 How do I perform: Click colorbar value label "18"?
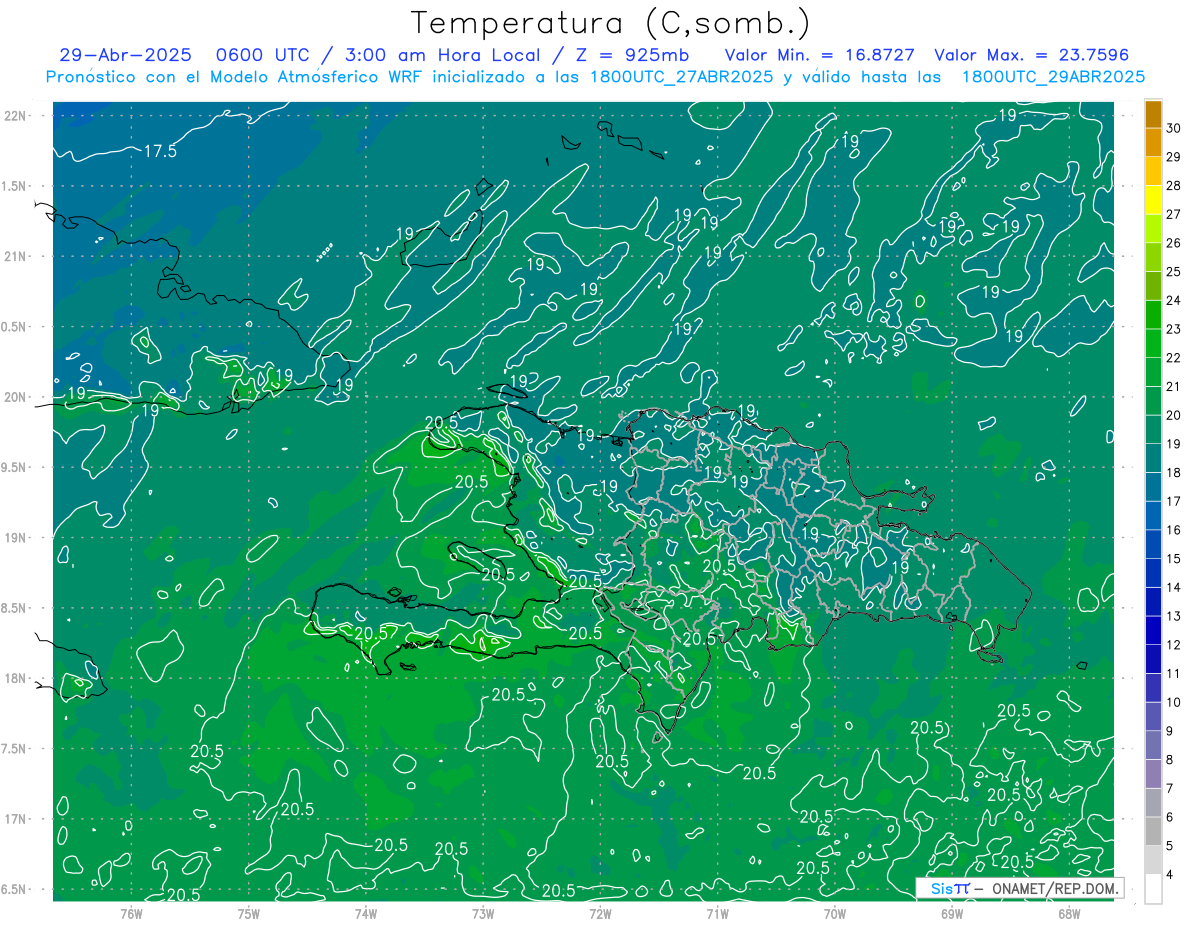tap(1174, 473)
